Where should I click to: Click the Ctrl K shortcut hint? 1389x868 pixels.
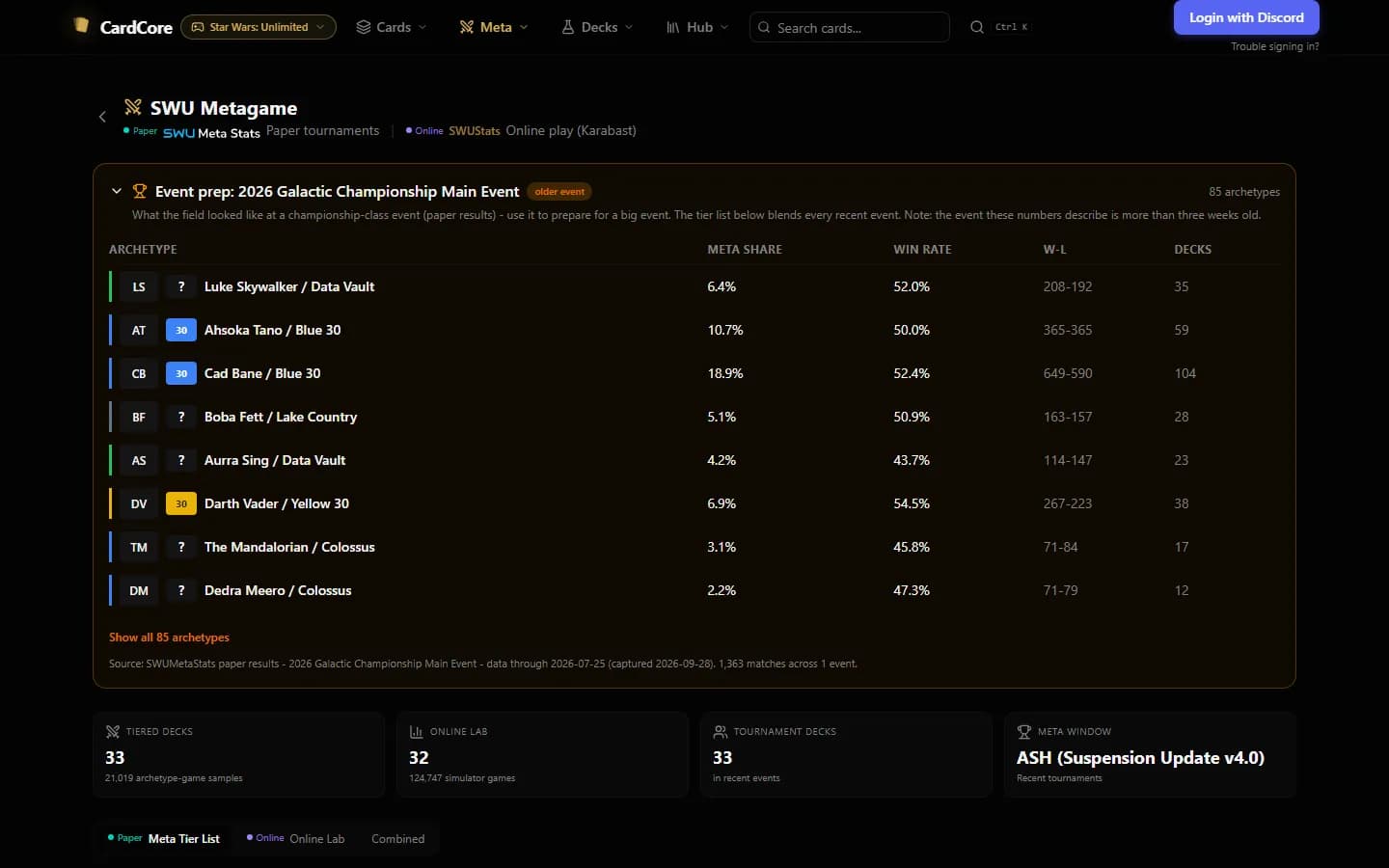pos(1012,27)
